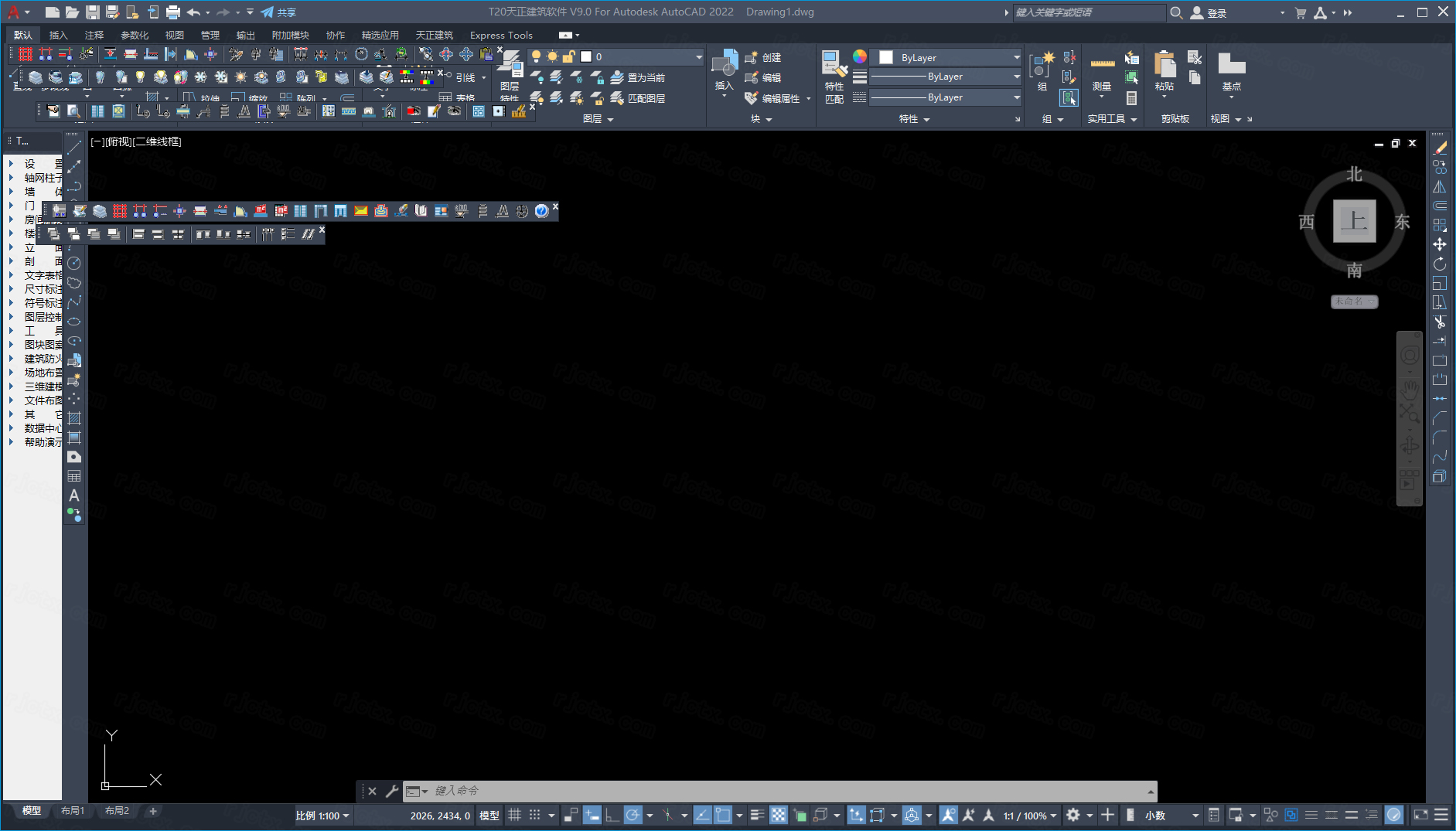Toggle ortho mode in the status bar
Screen dimensions: 1456x831
pyautogui.click(x=612, y=816)
